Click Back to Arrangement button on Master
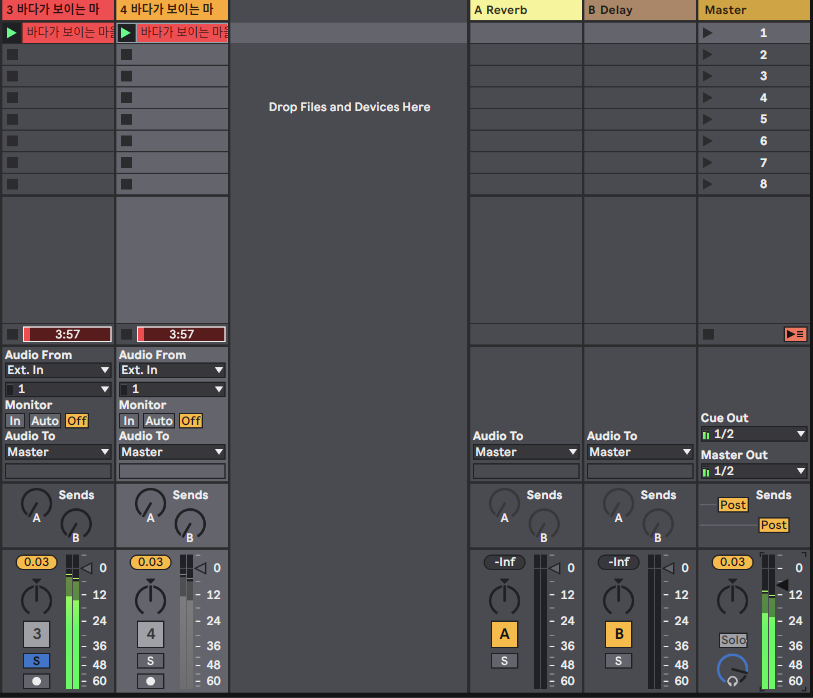The image size is (813, 698). click(x=795, y=334)
